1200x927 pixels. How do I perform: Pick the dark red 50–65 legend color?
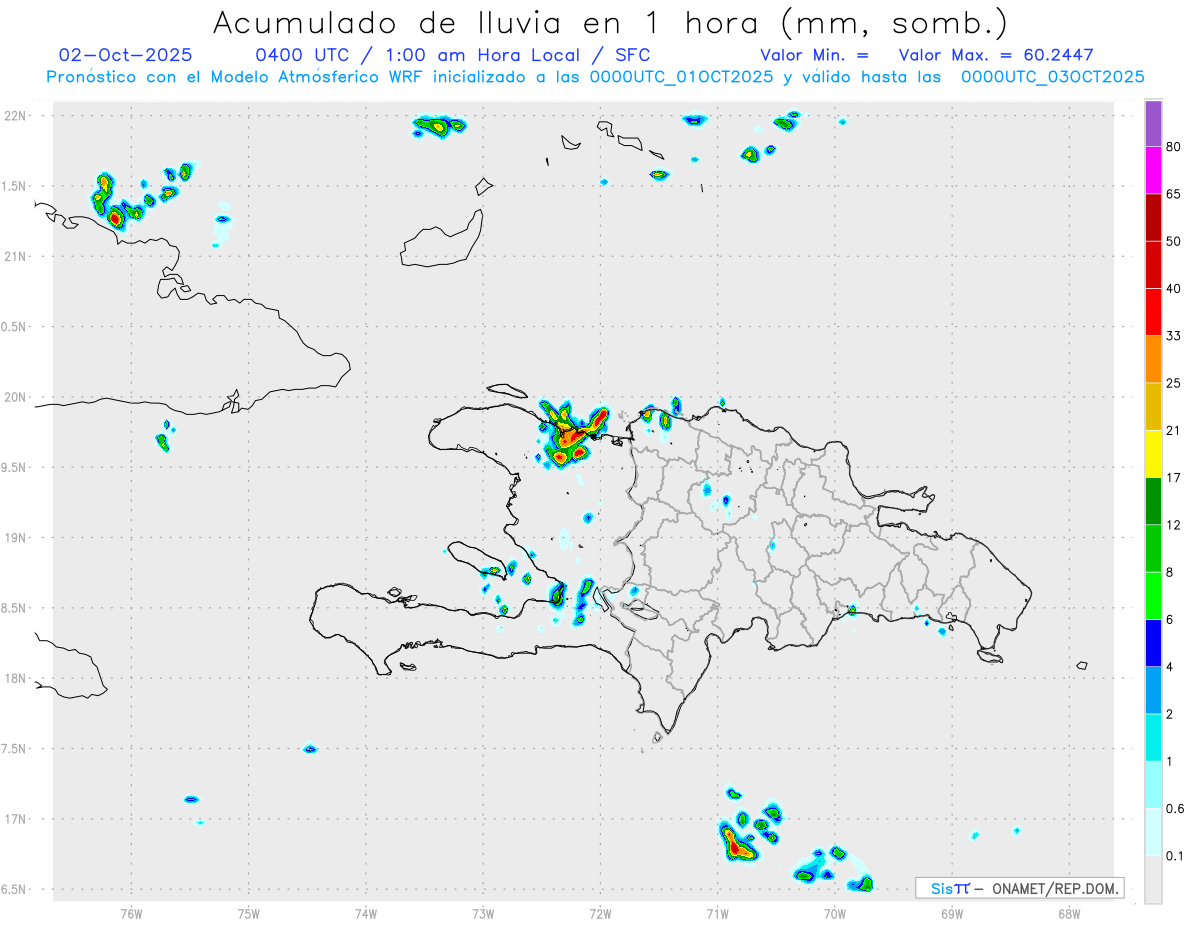click(1153, 218)
